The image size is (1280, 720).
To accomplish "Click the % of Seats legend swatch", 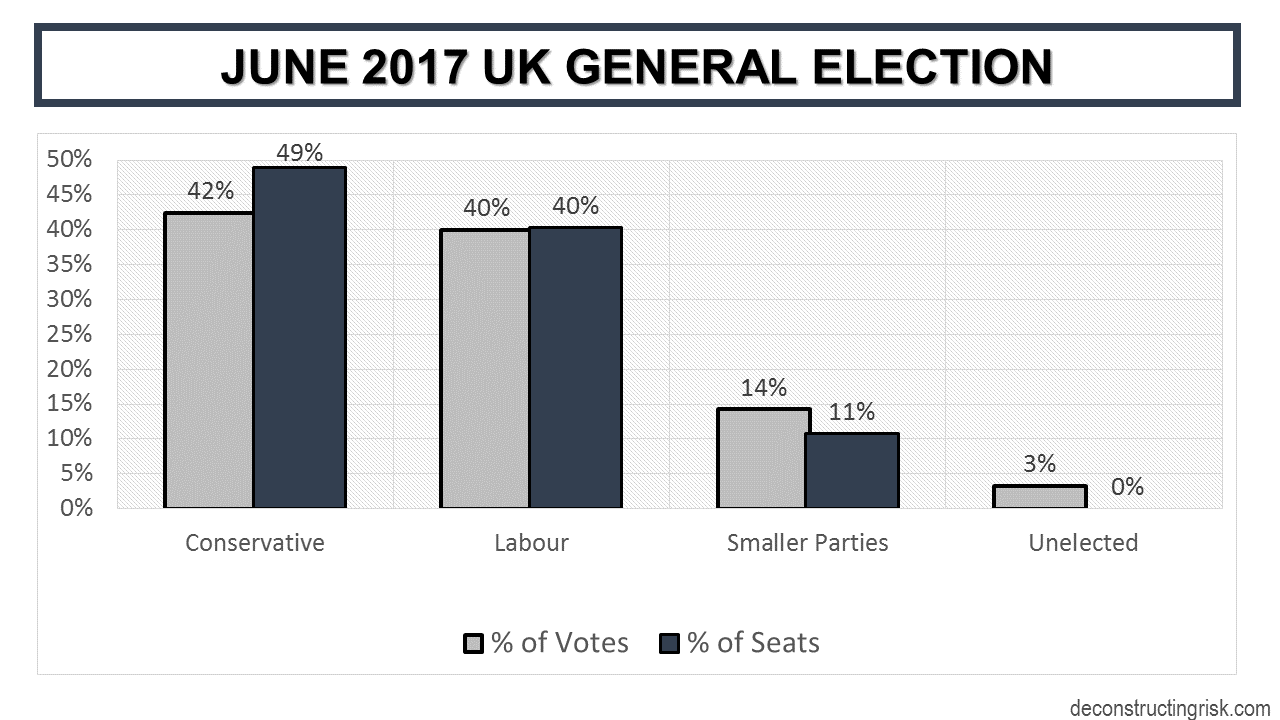I will 669,643.
